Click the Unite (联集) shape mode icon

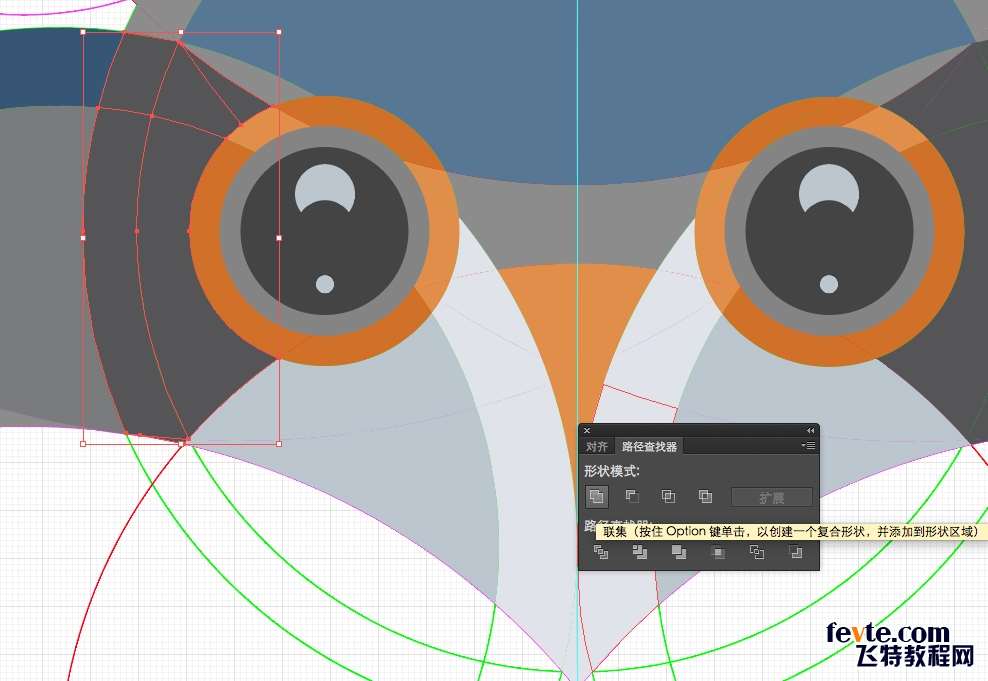[x=596, y=496]
